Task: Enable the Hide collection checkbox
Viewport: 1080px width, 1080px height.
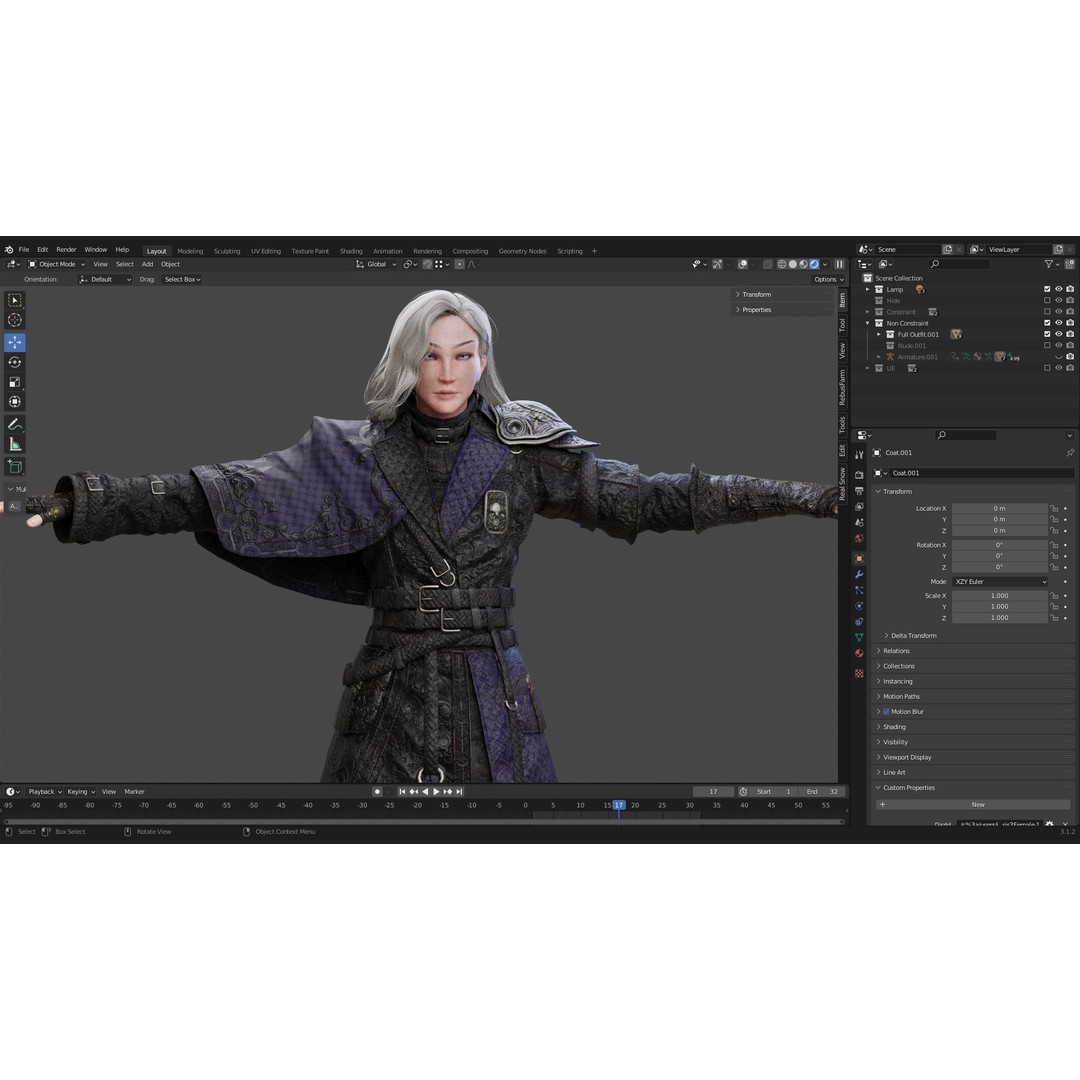Action: click(1047, 301)
